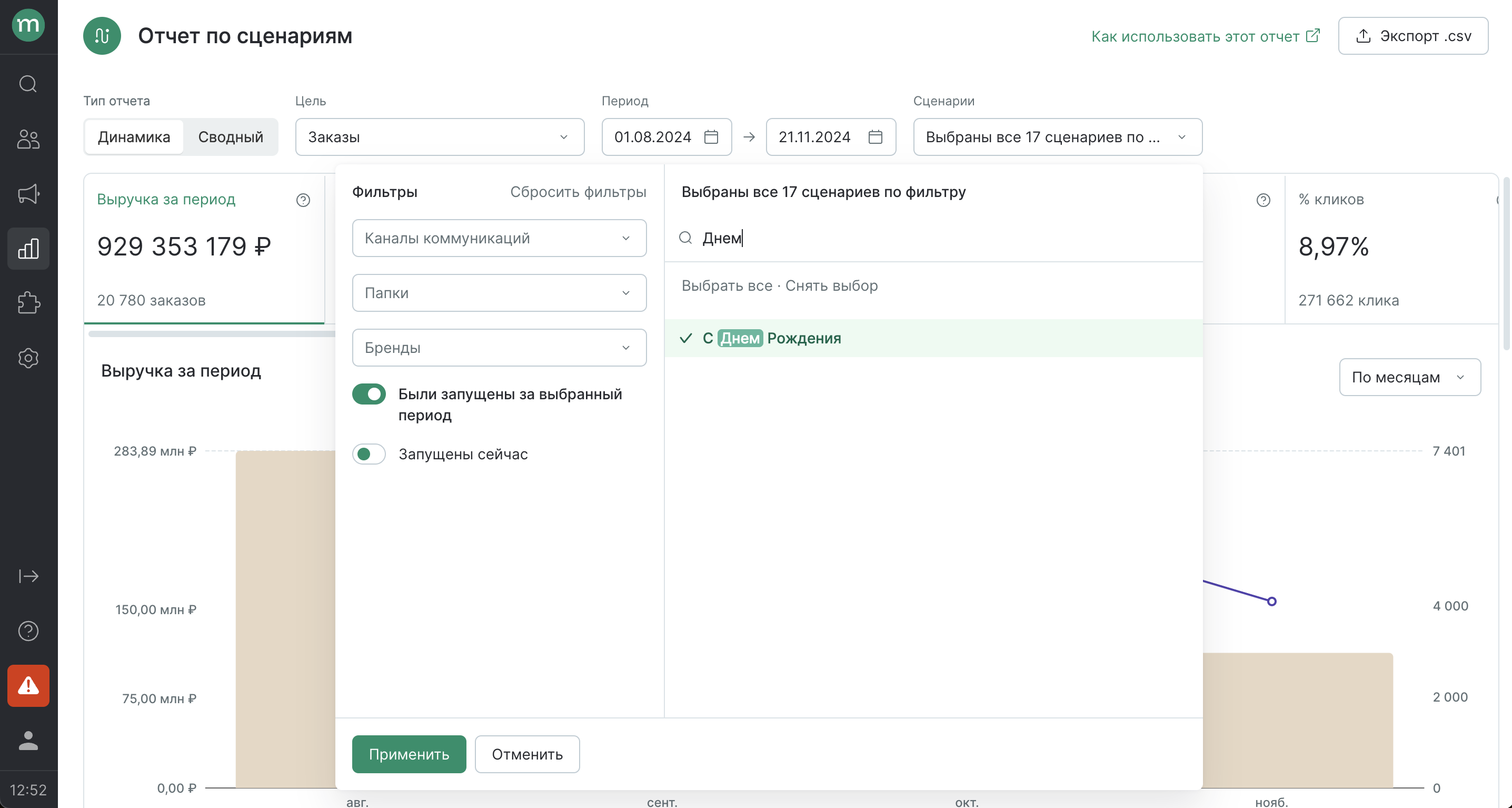Click November data point on the line chart
This screenshot has height=808, width=1512.
[1271, 602]
